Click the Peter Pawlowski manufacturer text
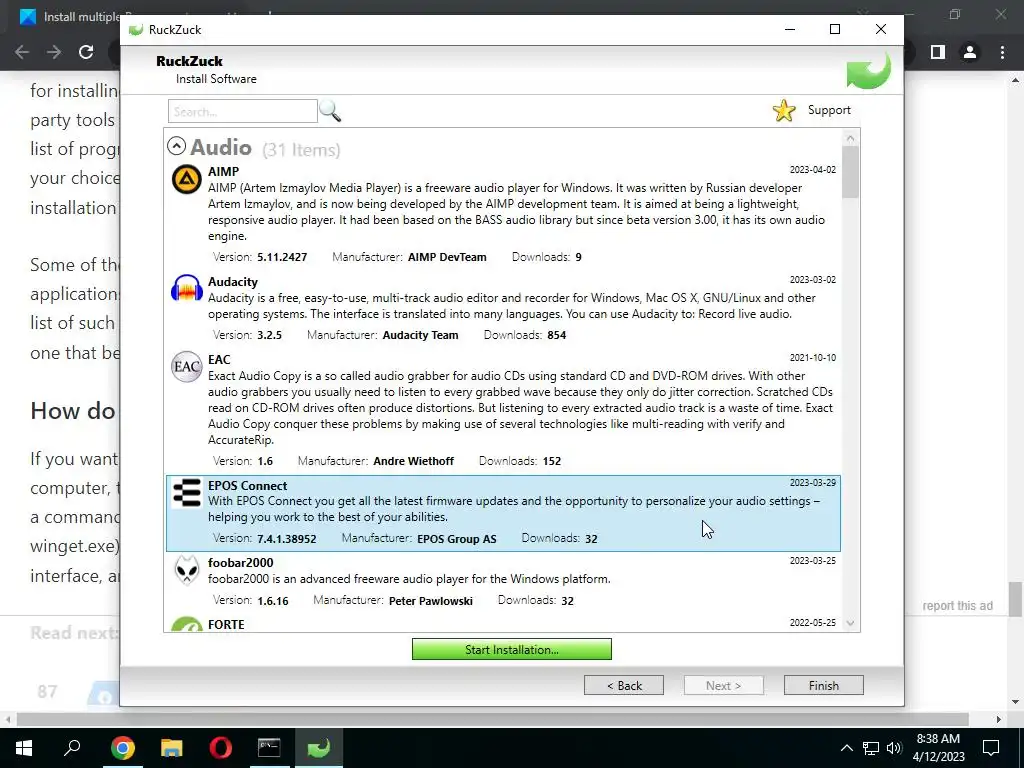This screenshot has height=768, width=1024. pyautogui.click(x=430, y=601)
